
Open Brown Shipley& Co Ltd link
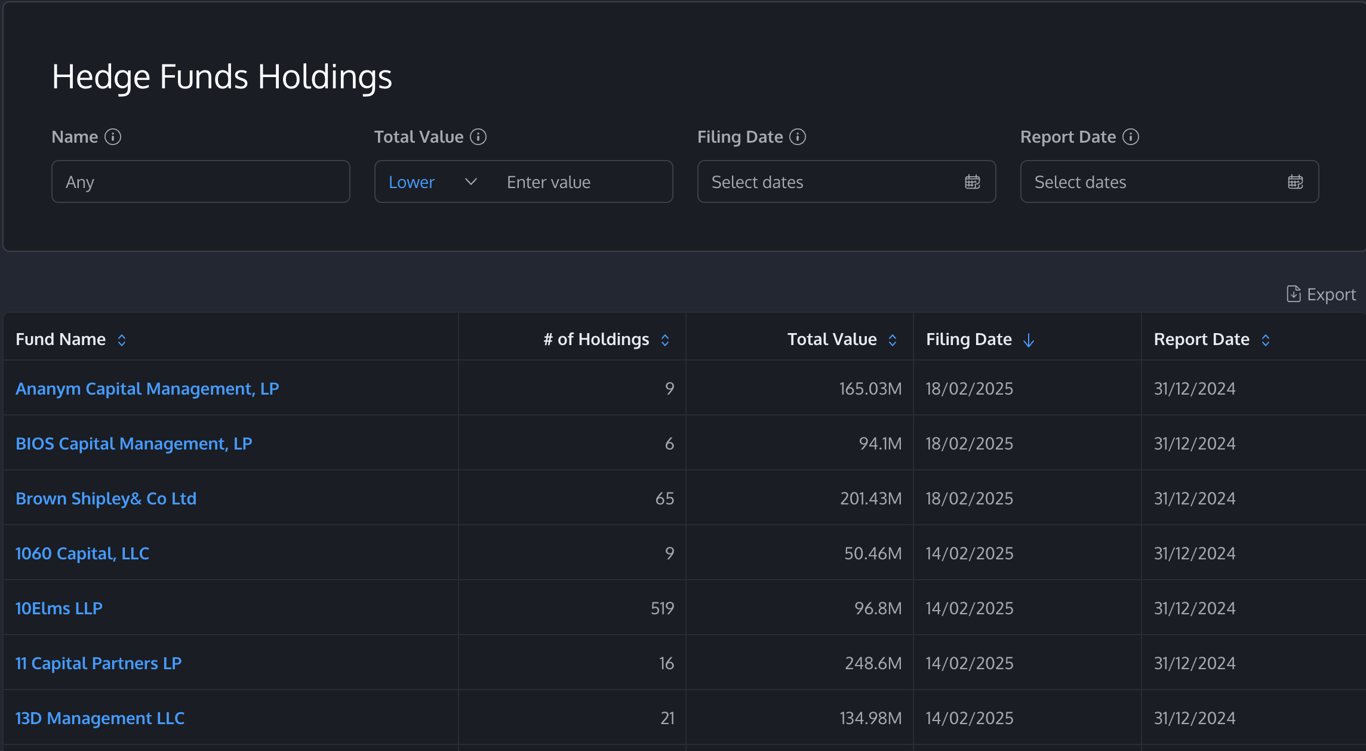106,498
